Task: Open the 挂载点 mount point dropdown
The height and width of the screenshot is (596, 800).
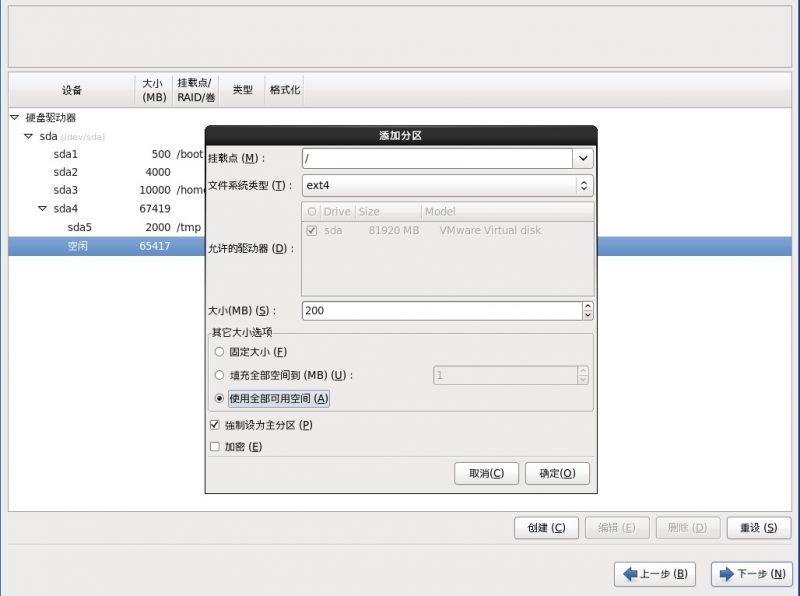Action: 583,158
